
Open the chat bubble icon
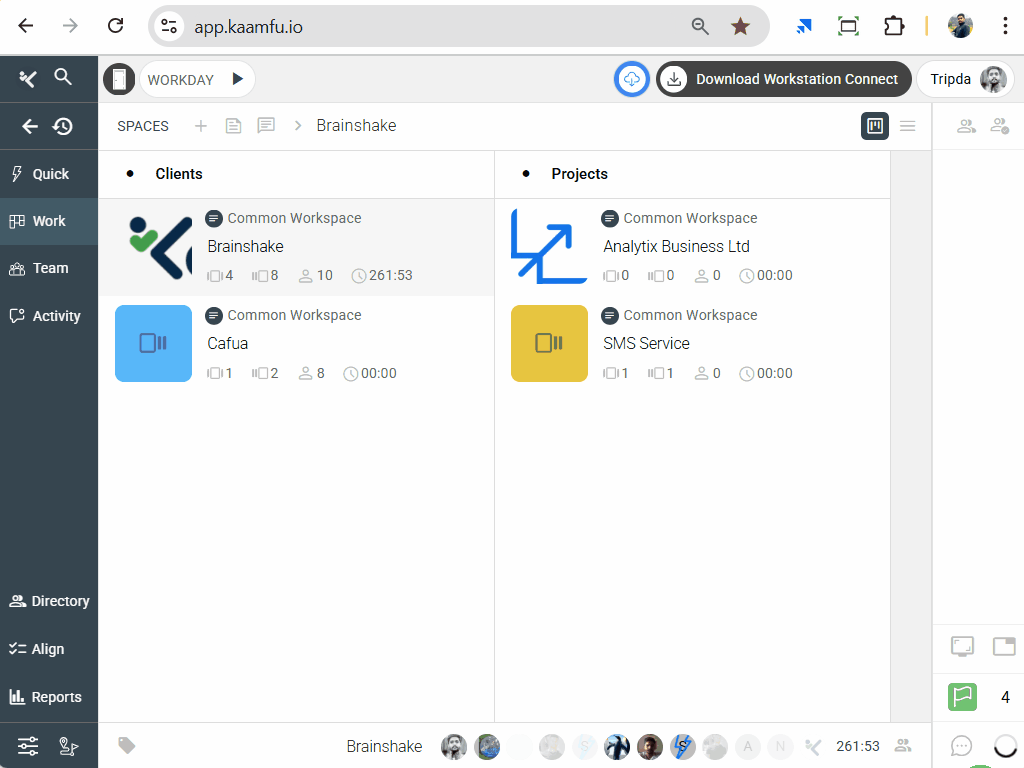[x=962, y=745]
